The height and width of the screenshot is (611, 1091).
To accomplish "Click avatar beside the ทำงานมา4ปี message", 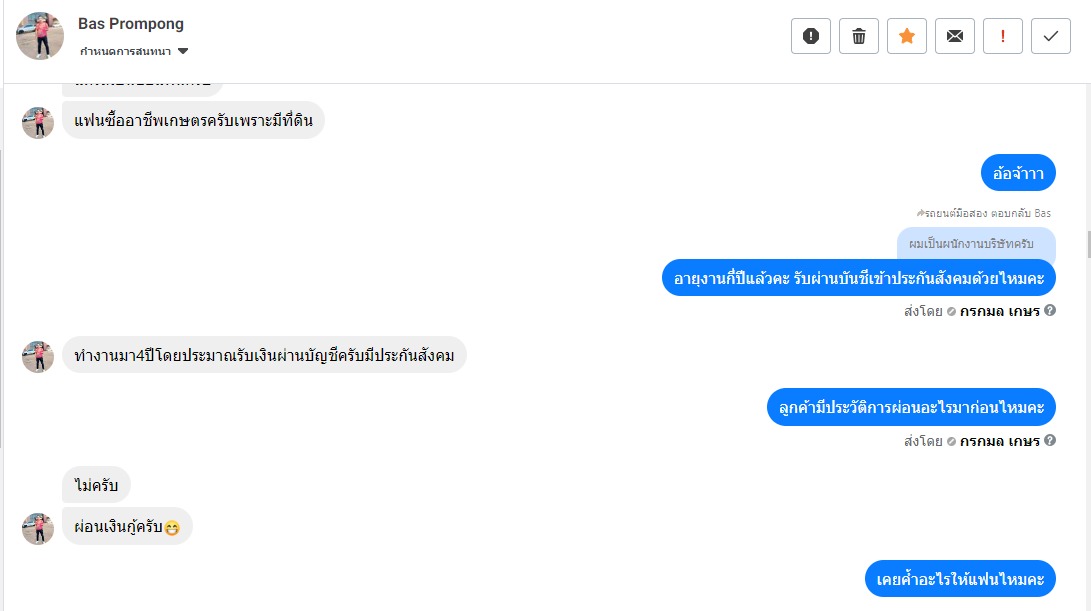I will [x=38, y=356].
